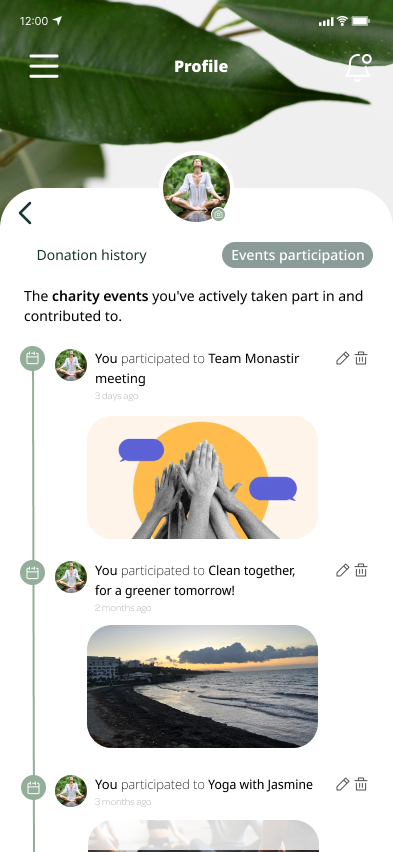
Task: Open the Yoga with Jasmine event link
Action: pyautogui.click(x=260, y=785)
